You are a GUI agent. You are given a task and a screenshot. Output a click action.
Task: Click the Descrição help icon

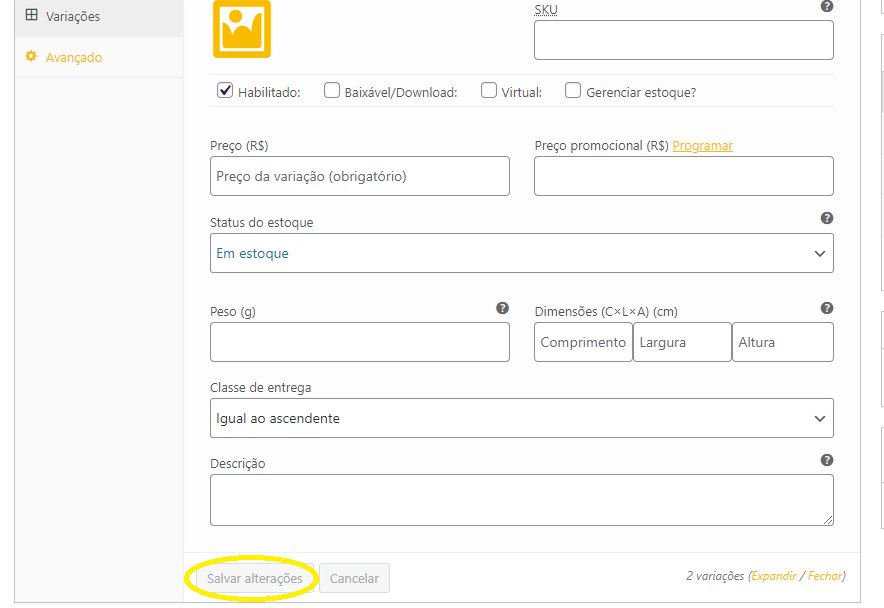click(826, 460)
